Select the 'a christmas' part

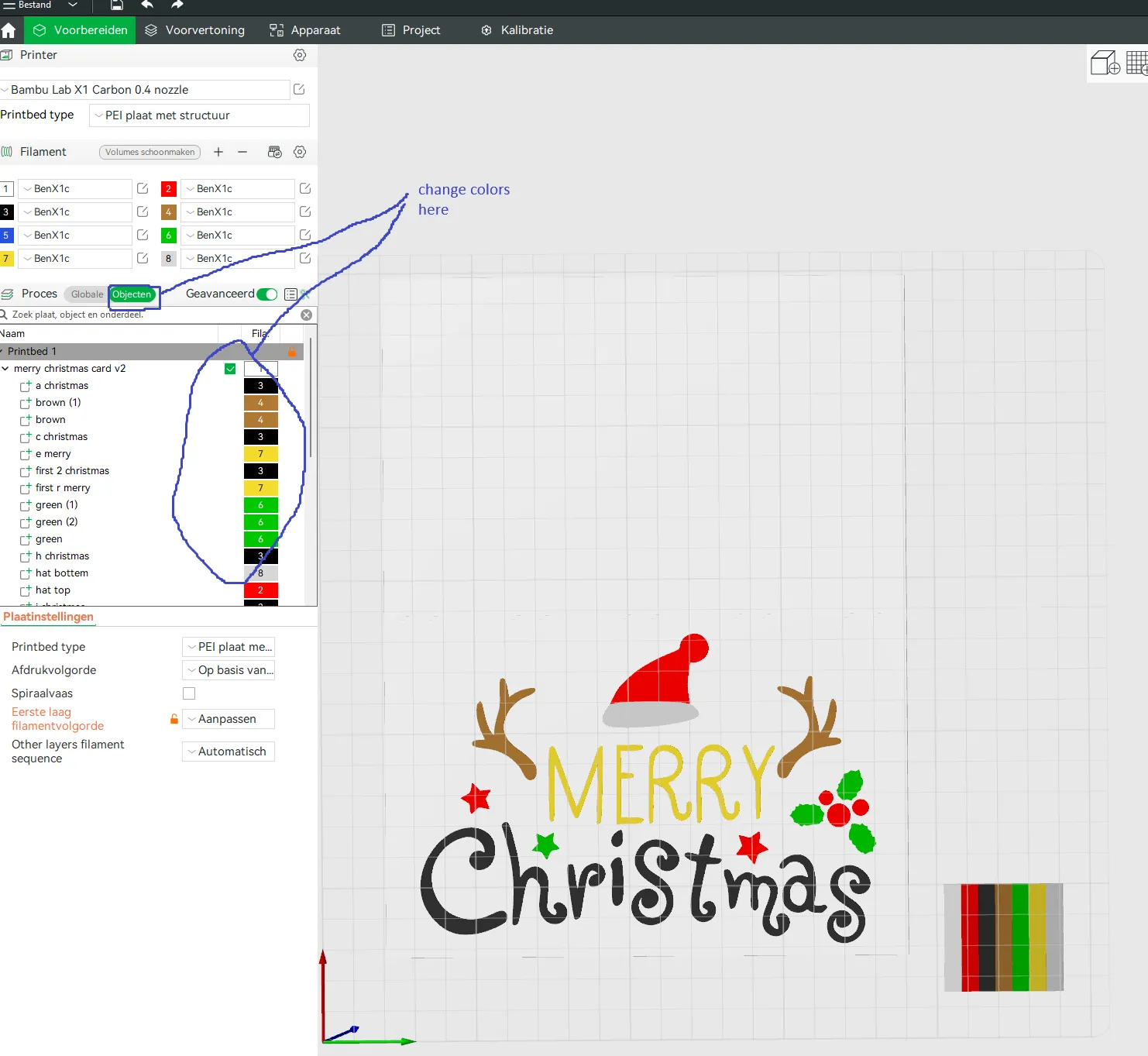tap(62, 386)
